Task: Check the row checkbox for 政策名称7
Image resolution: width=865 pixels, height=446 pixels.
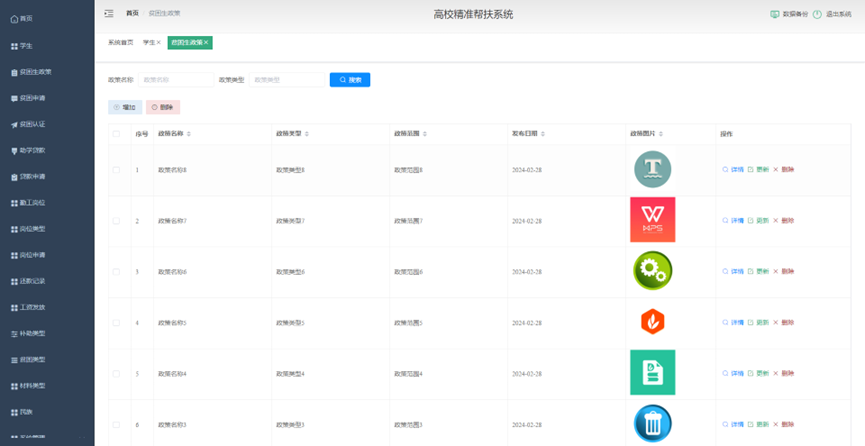Action: coord(116,221)
